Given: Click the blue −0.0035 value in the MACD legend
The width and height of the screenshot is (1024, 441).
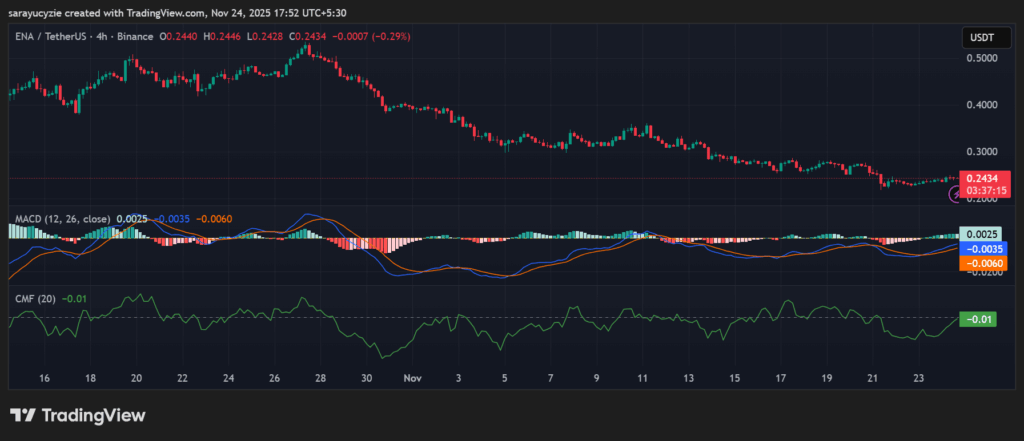Looking at the screenshot, I should pyautogui.click(x=172, y=220).
